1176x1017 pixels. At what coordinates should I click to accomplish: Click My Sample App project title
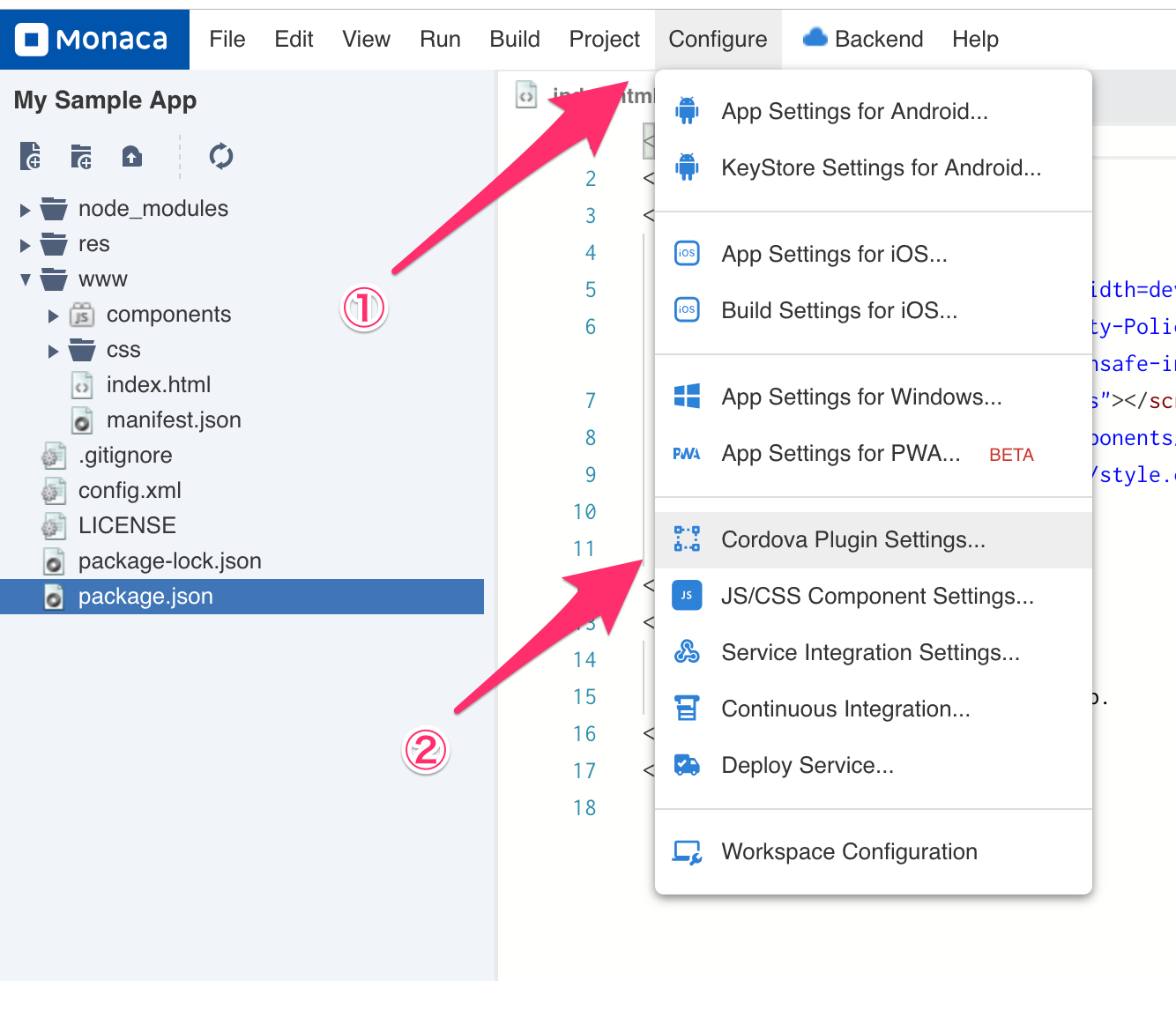pyautogui.click(x=106, y=100)
